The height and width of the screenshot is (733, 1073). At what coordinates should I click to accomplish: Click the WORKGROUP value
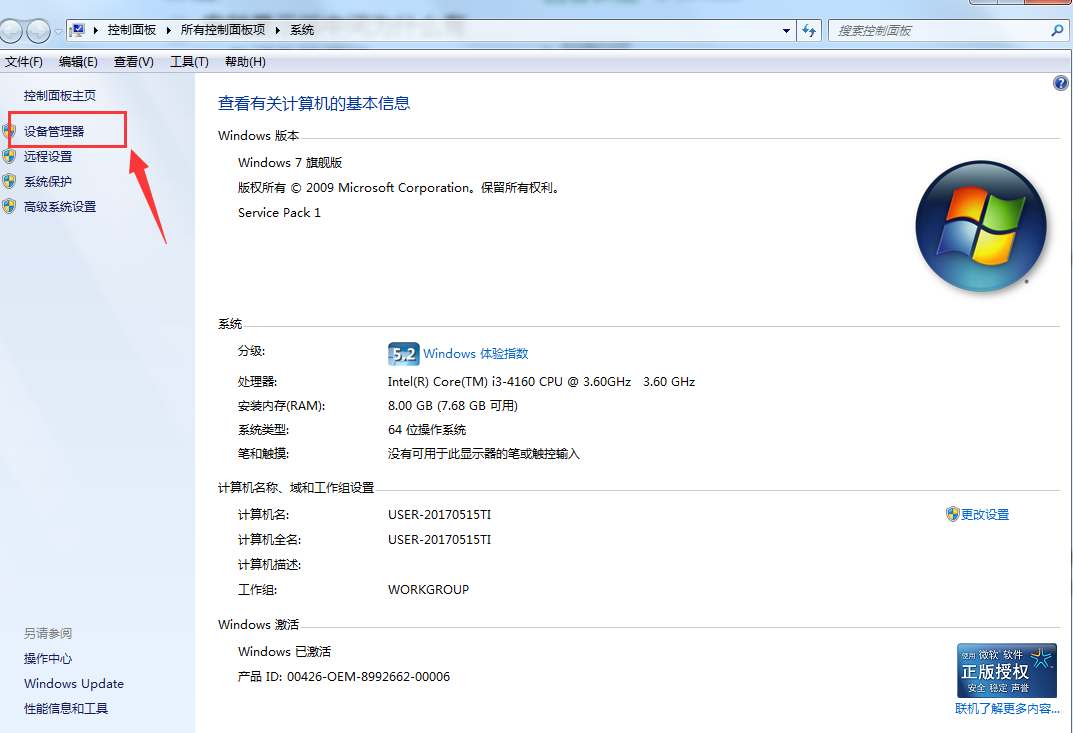tap(428, 590)
